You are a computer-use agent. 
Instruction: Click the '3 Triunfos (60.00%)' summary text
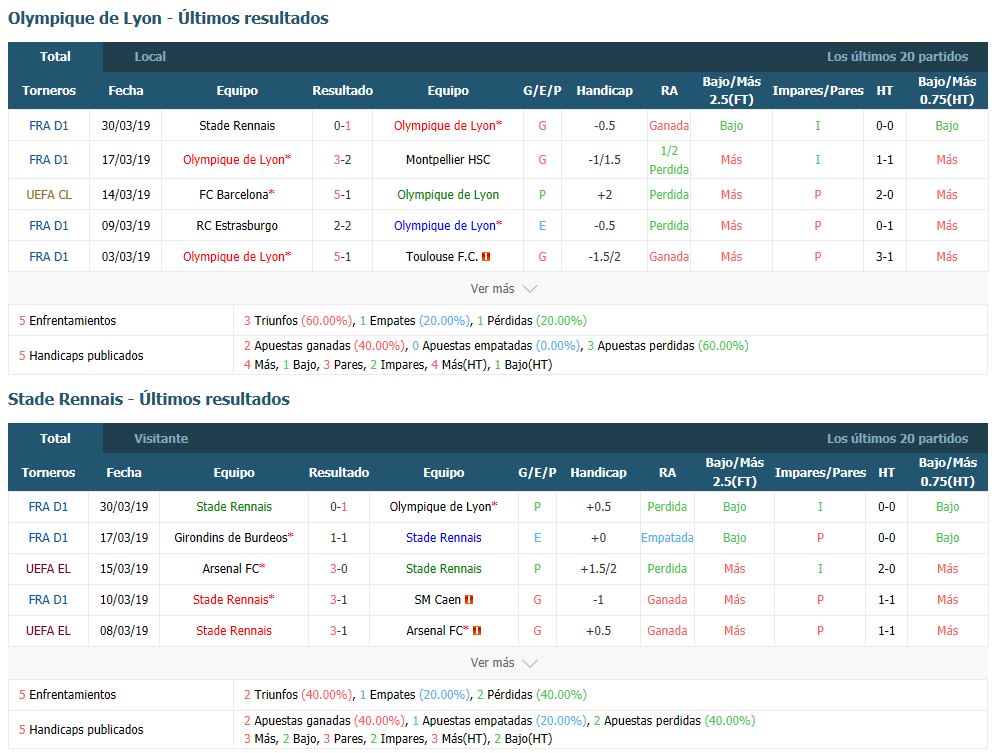(297, 321)
